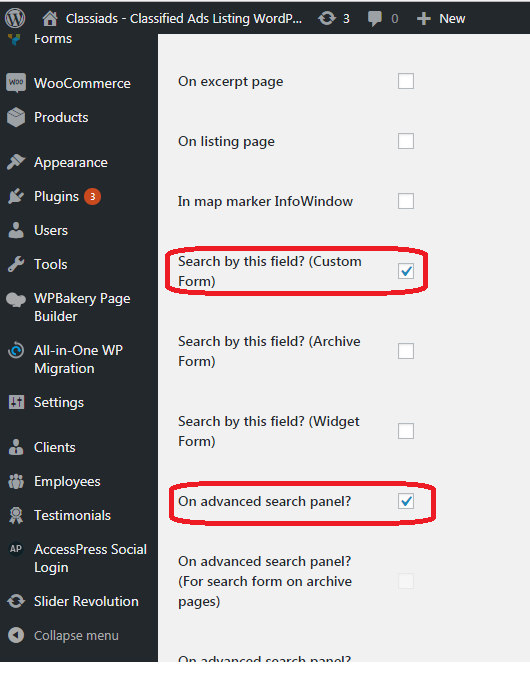Open the site home icon

tap(50, 18)
